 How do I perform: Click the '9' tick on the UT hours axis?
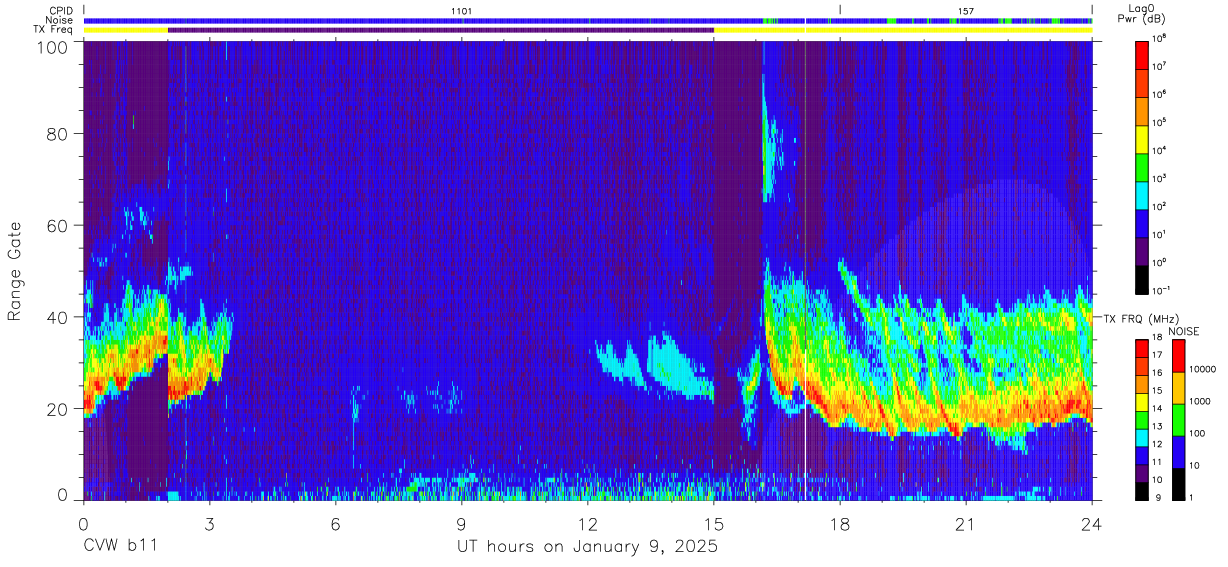click(x=461, y=523)
